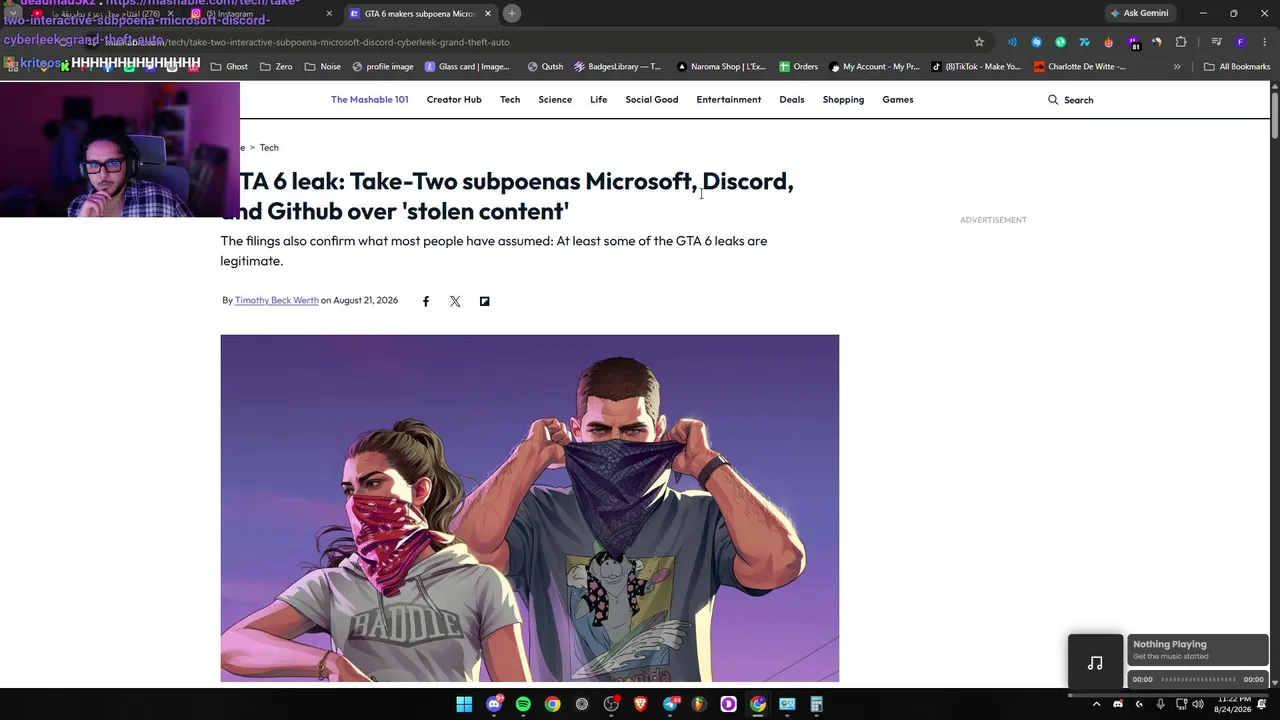Open the Shazam extension icon

pyautogui.click(x=1036, y=42)
